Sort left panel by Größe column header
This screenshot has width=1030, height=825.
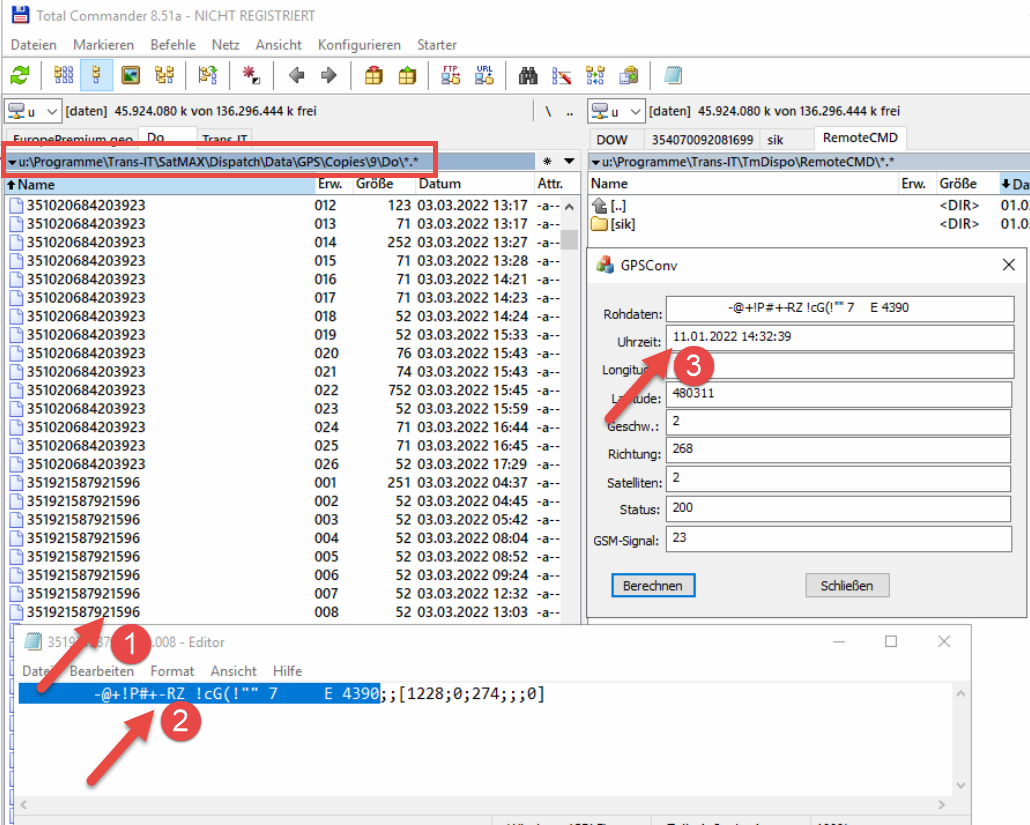coord(383,185)
